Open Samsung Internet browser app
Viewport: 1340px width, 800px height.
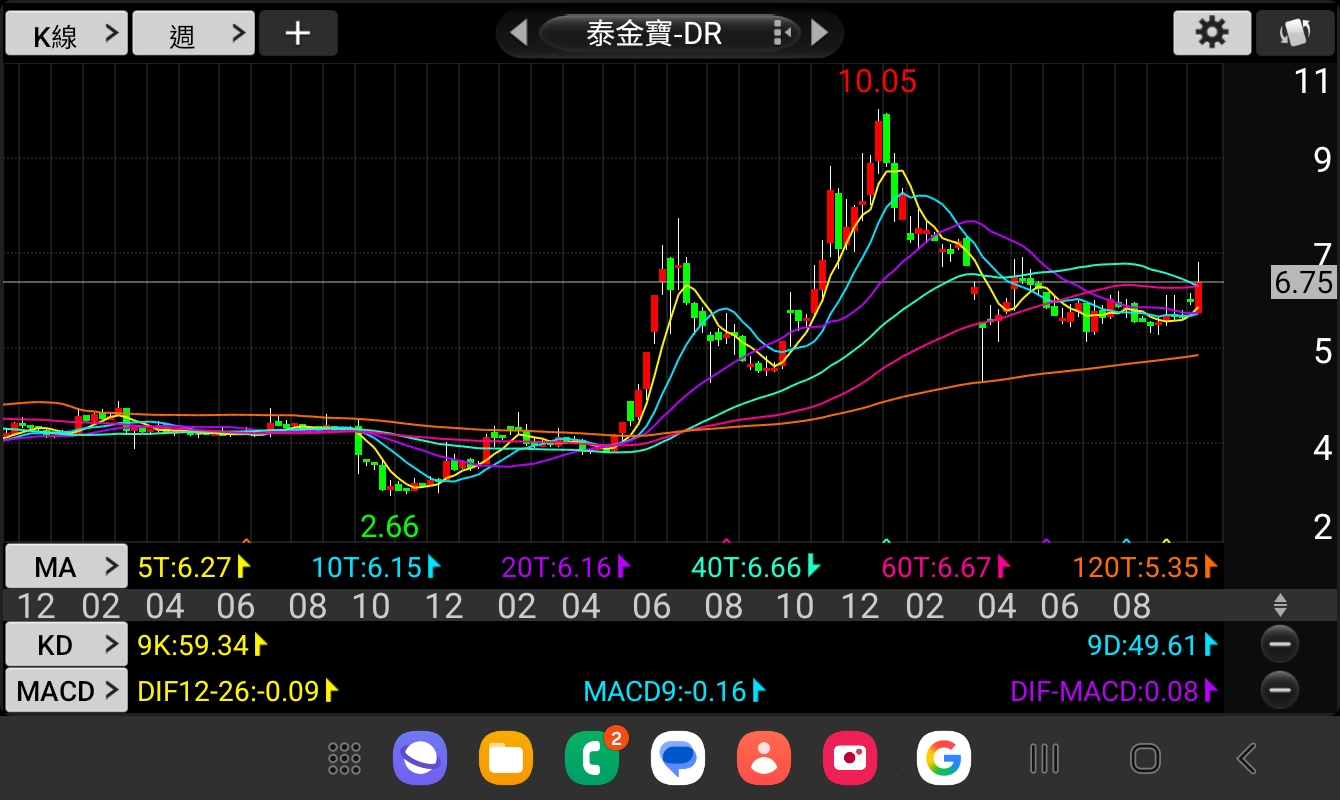click(420, 758)
